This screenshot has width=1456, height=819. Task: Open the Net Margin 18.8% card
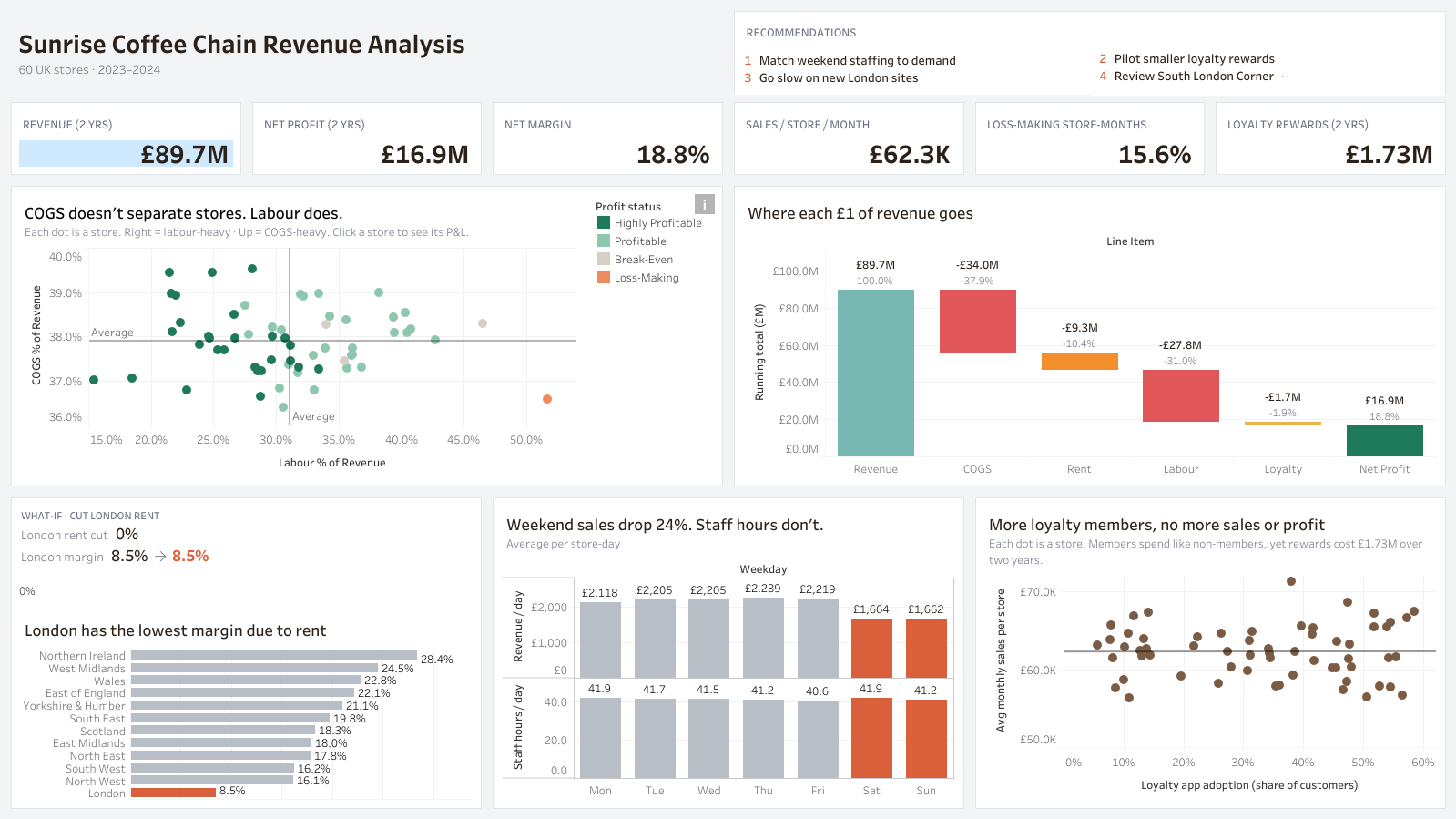click(607, 138)
